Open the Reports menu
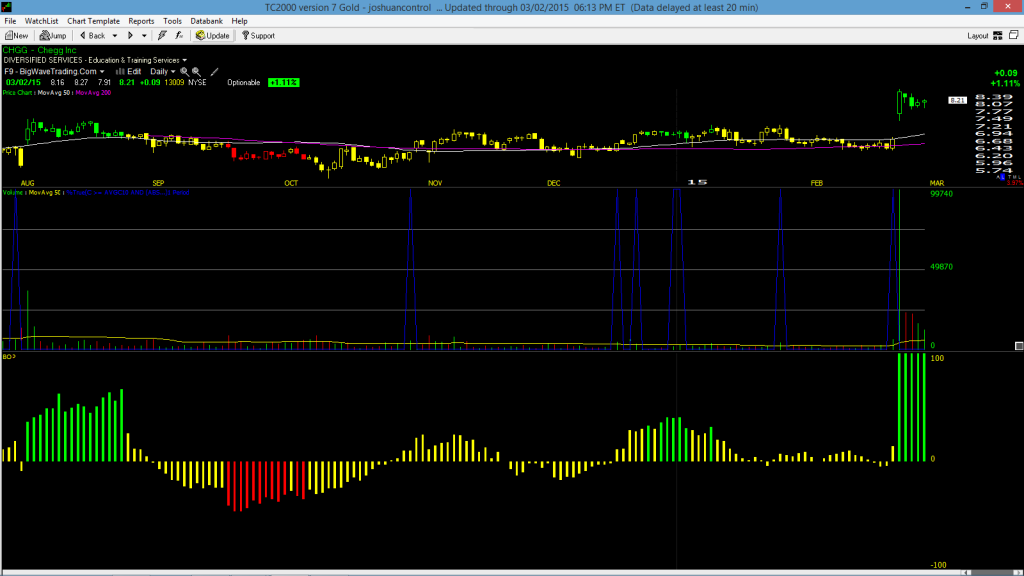1024x576 pixels. 141,21
